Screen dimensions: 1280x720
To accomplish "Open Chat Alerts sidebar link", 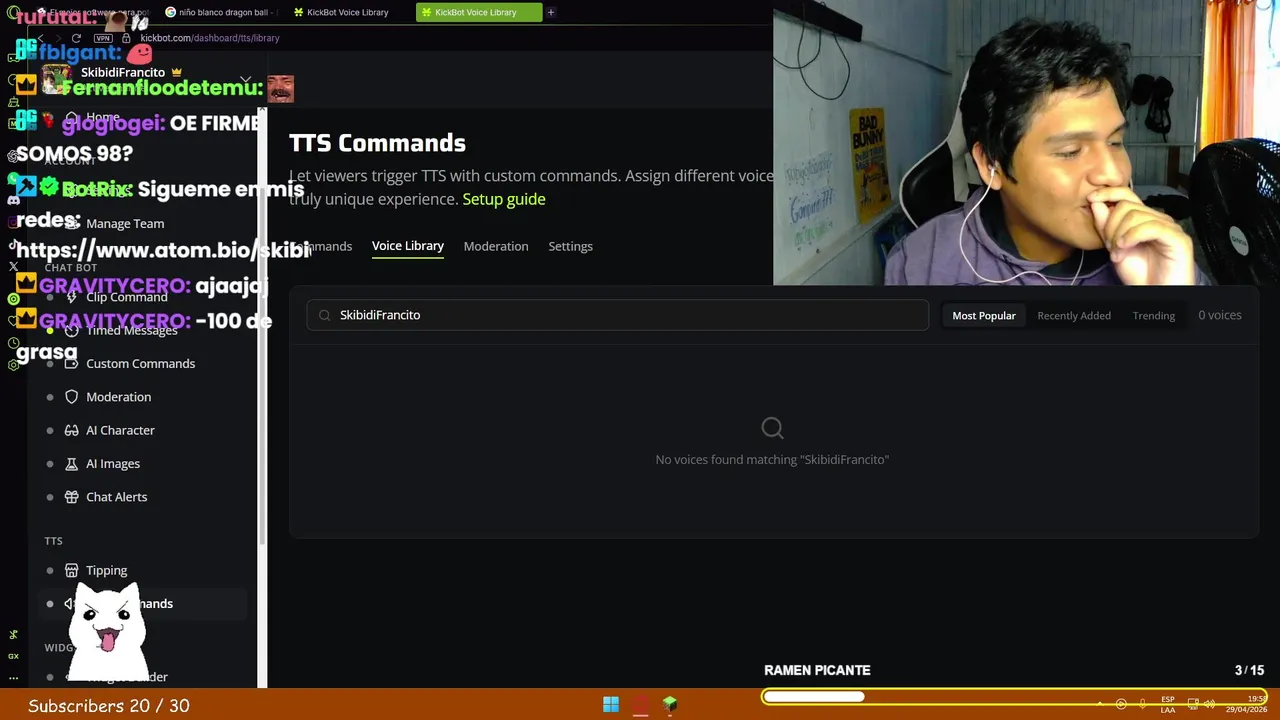I will coord(116,497).
